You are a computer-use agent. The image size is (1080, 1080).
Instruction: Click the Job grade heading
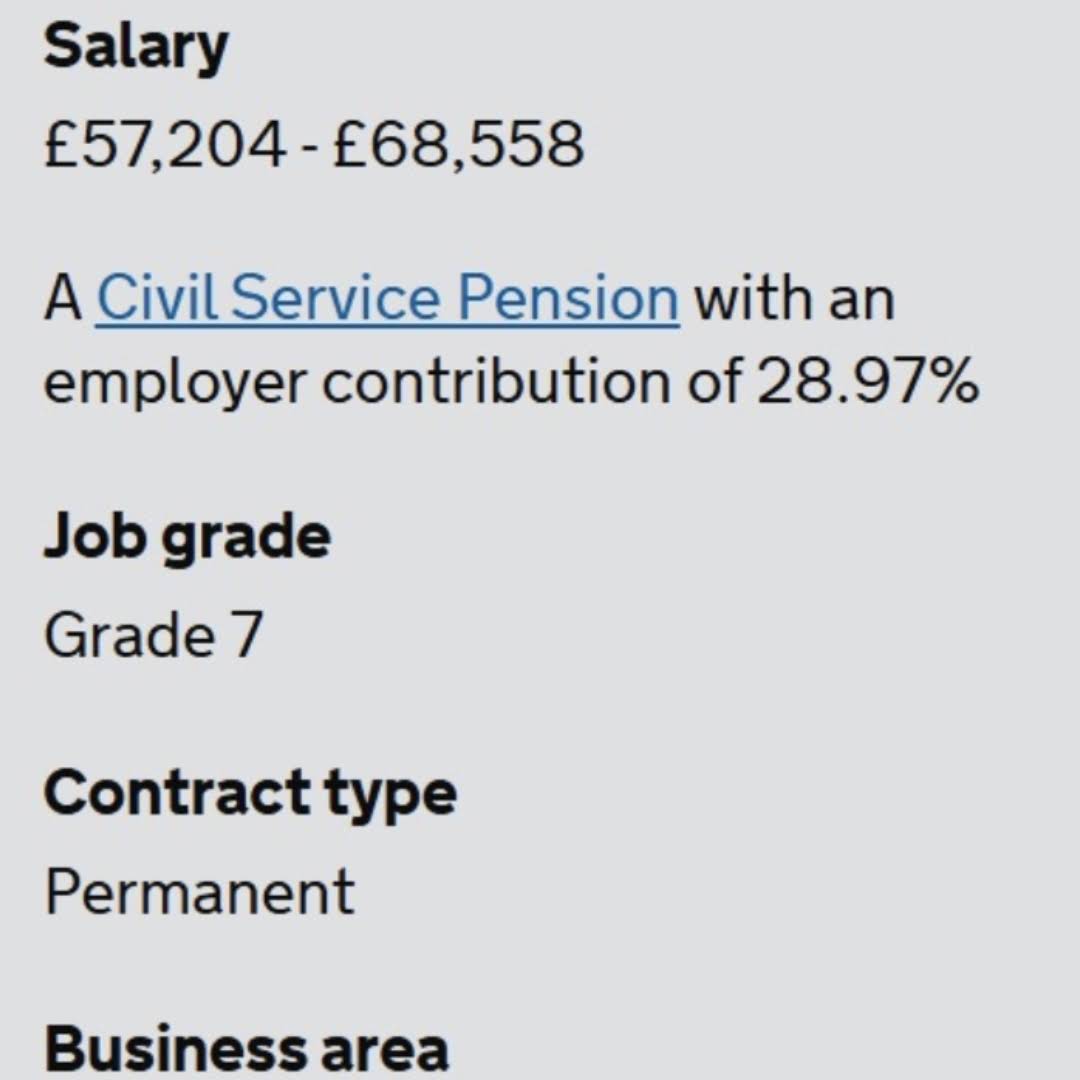coord(187,539)
